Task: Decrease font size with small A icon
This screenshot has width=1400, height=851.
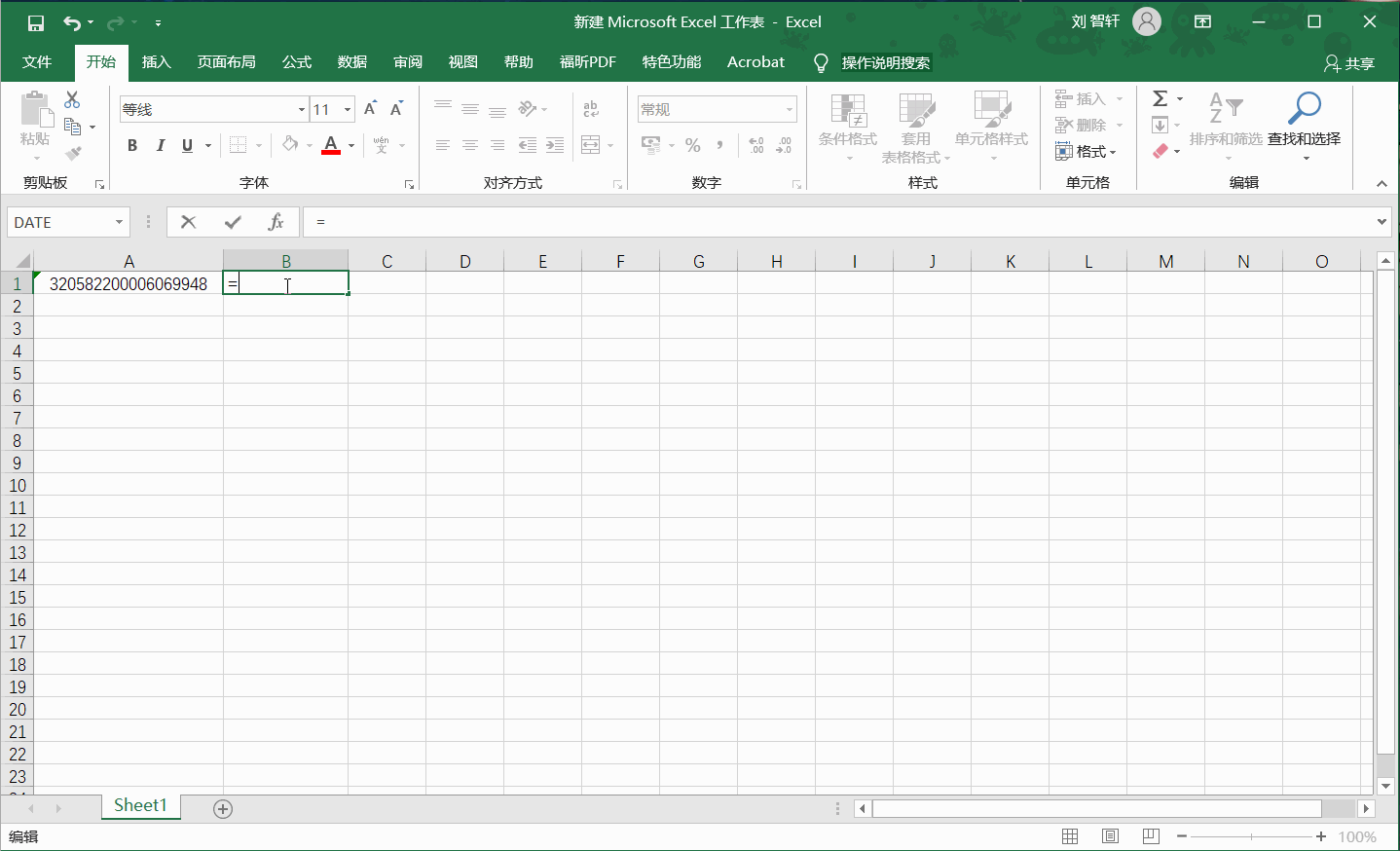Action: (x=396, y=109)
